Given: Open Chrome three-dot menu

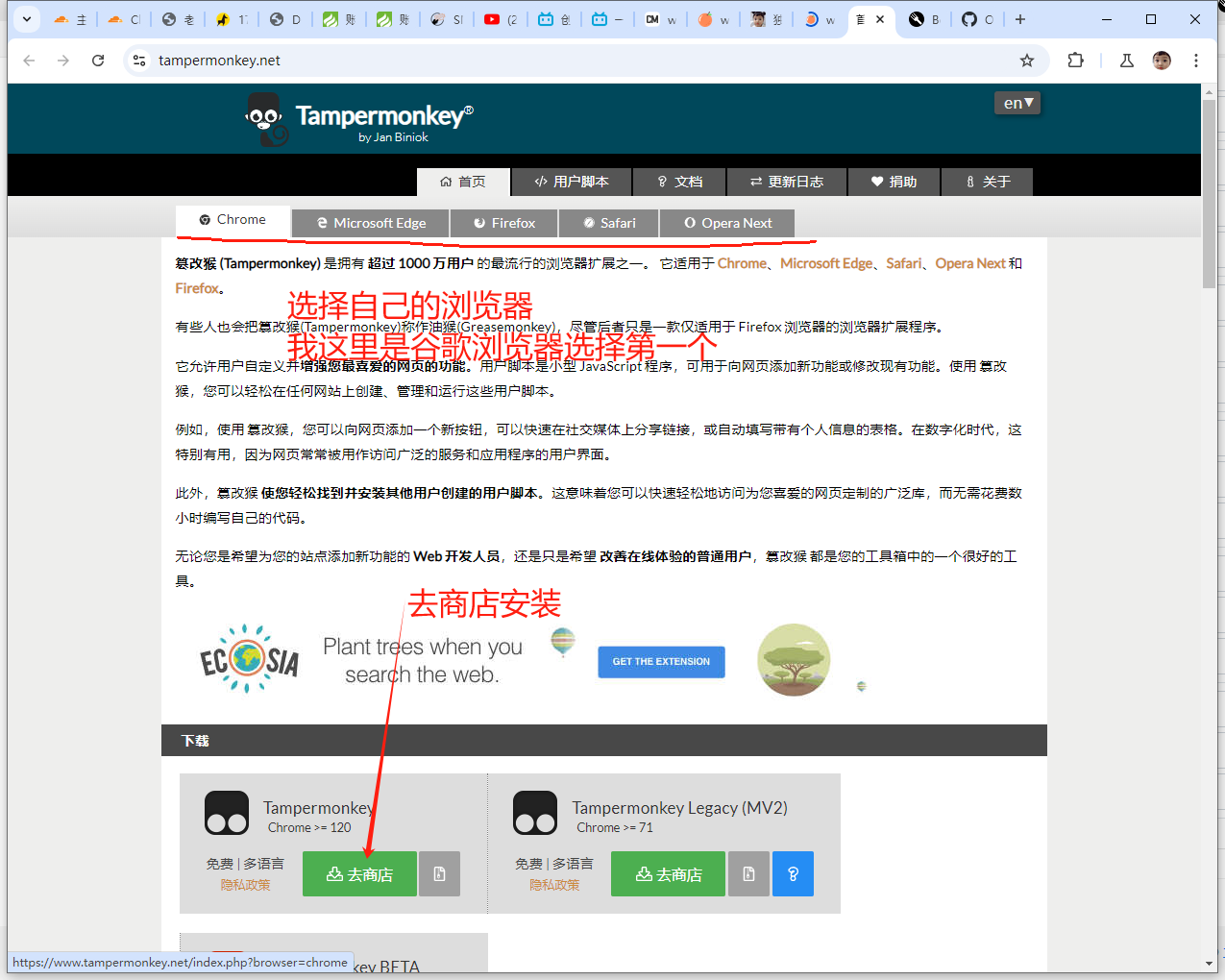Looking at the screenshot, I should coord(1195,61).
